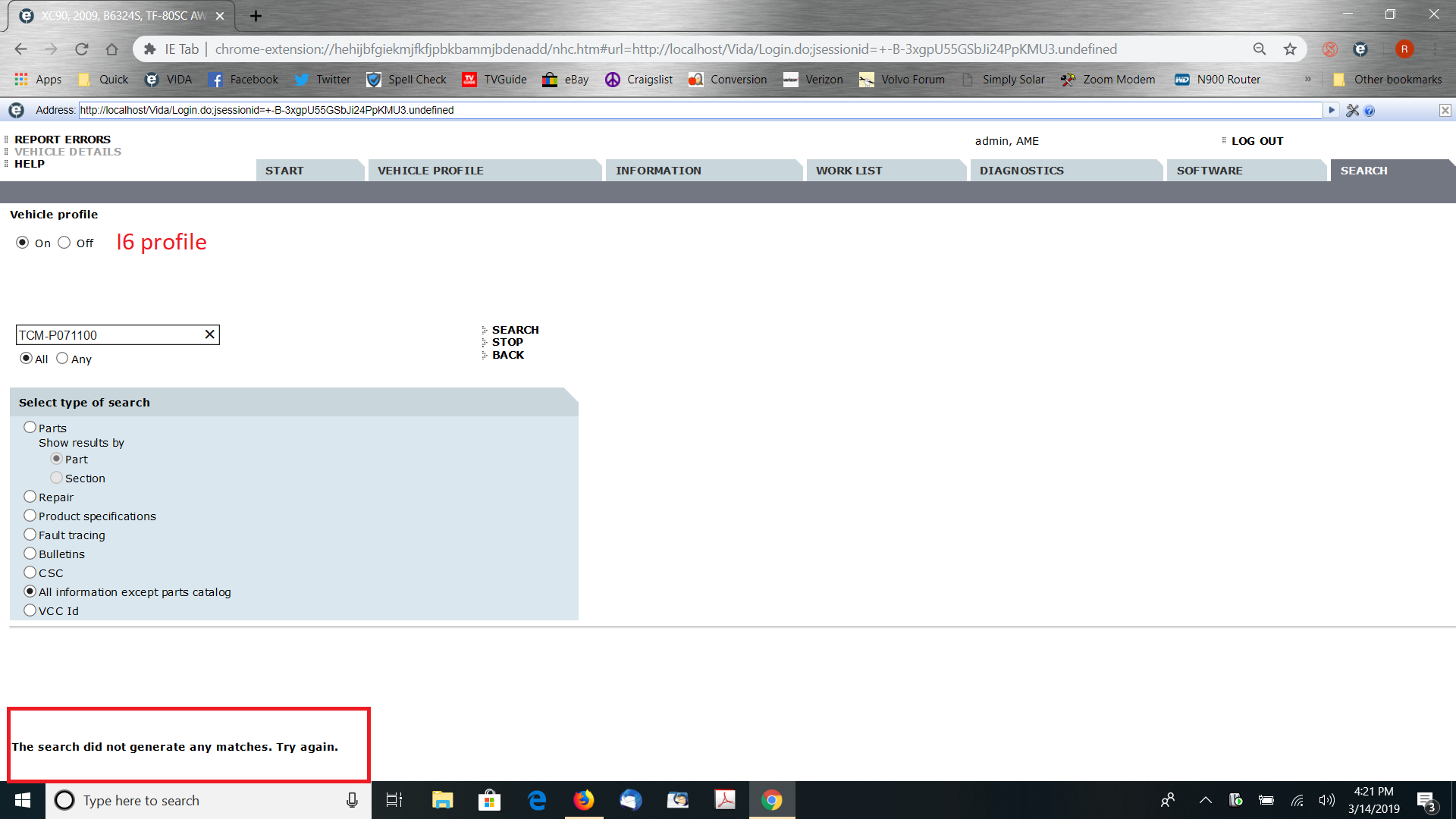Click the IE Tab help icon

1369,111
